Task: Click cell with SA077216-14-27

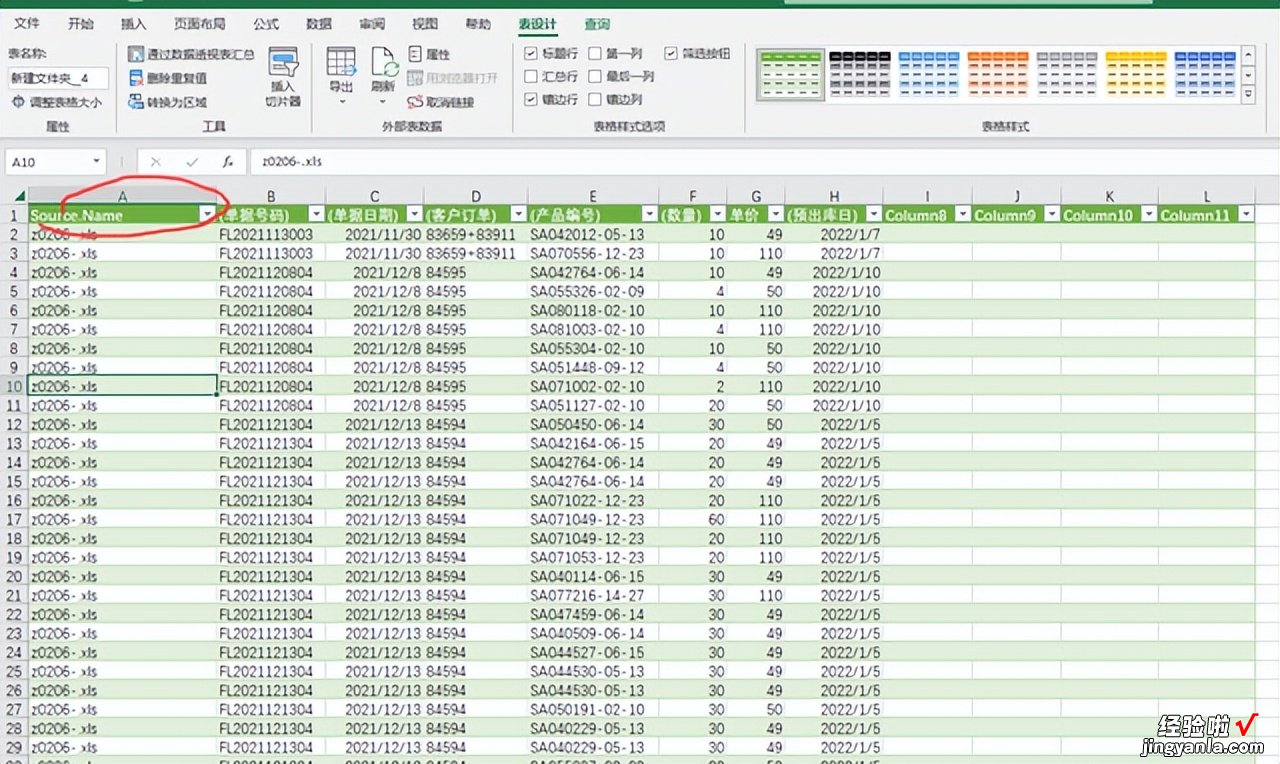Action: pos(593,595)
